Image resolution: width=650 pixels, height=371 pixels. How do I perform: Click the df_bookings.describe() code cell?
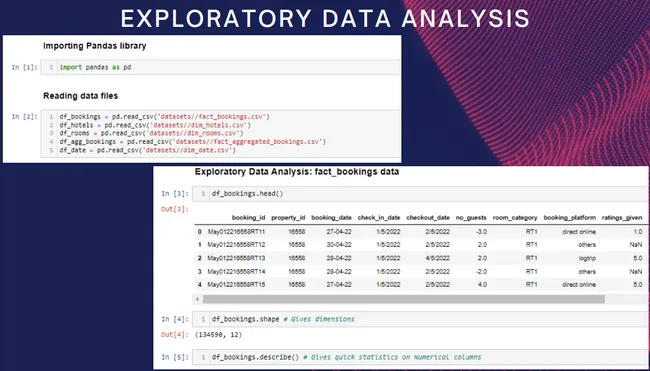(420, 357)
